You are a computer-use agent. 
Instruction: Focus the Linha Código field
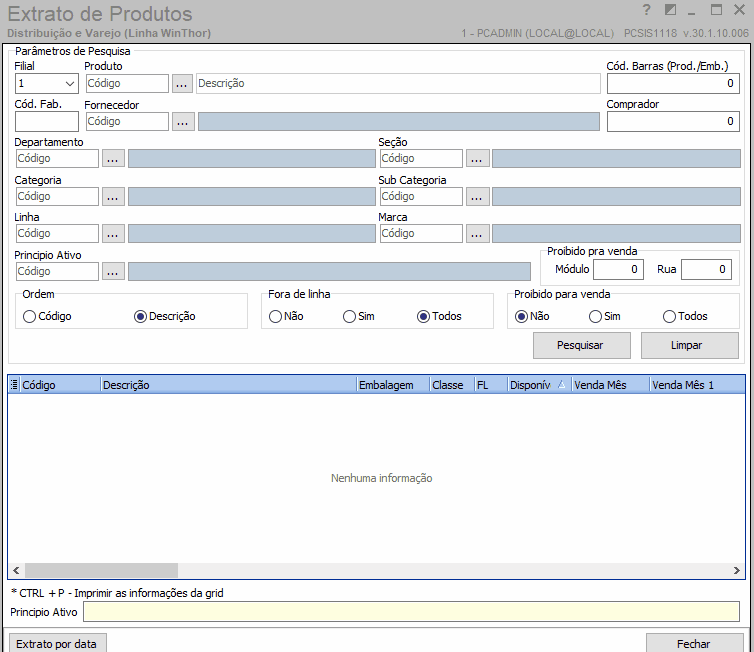[57, 234]
